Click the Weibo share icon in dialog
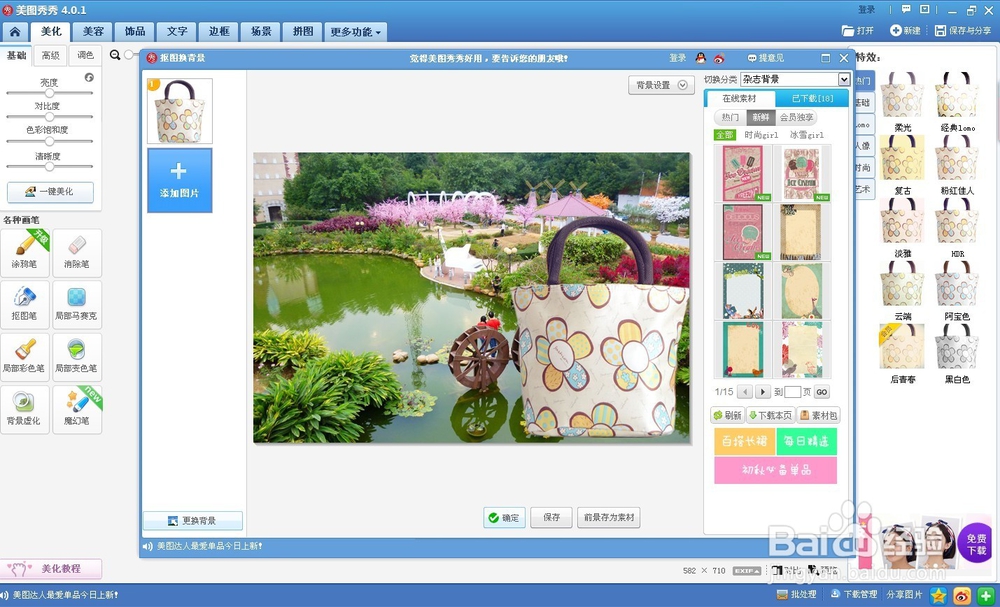Screen dimensions: 1000x607 719,58
